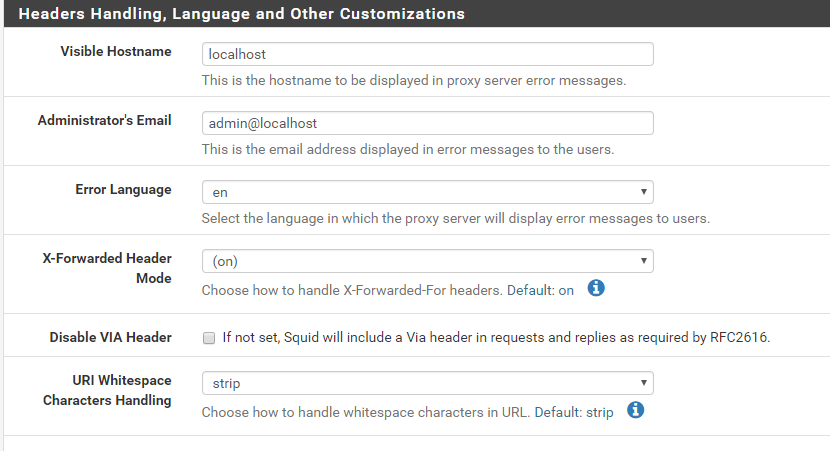
Task: Click the info icon for X-Forwarded-For default
Action: coord(596,289)
